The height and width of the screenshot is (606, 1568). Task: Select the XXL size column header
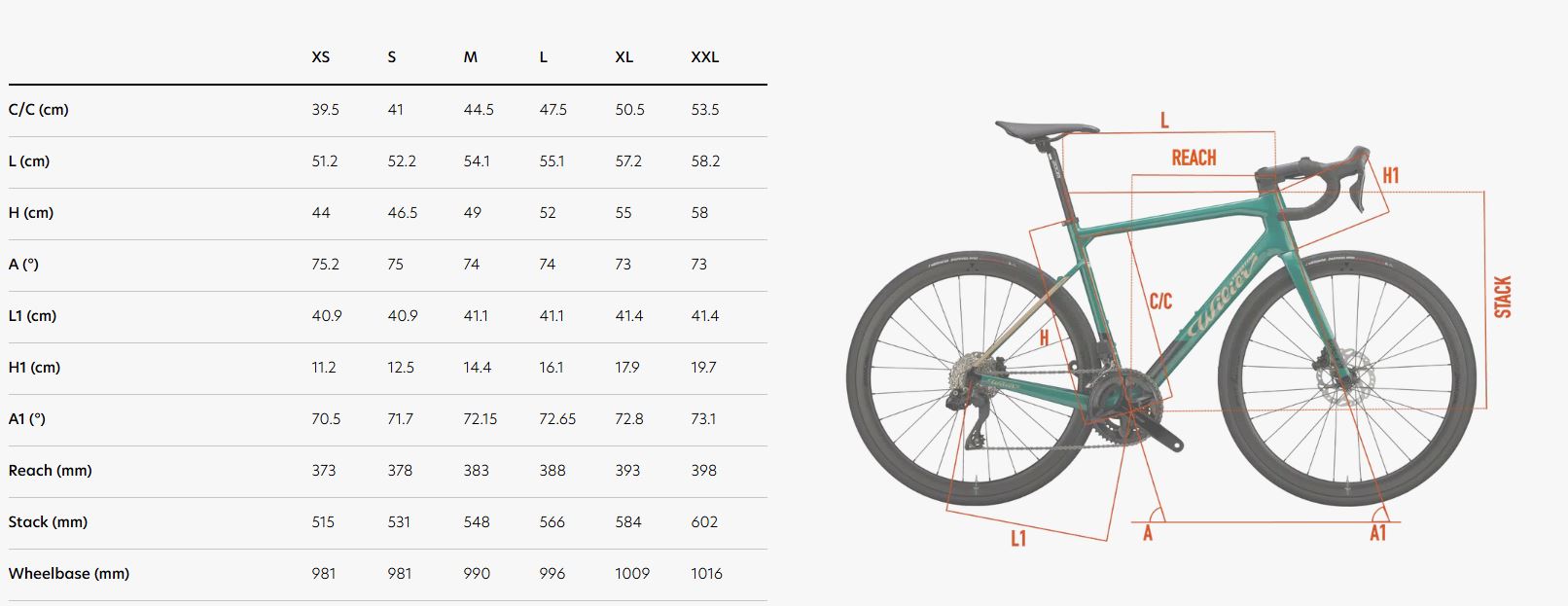(704, 57)
